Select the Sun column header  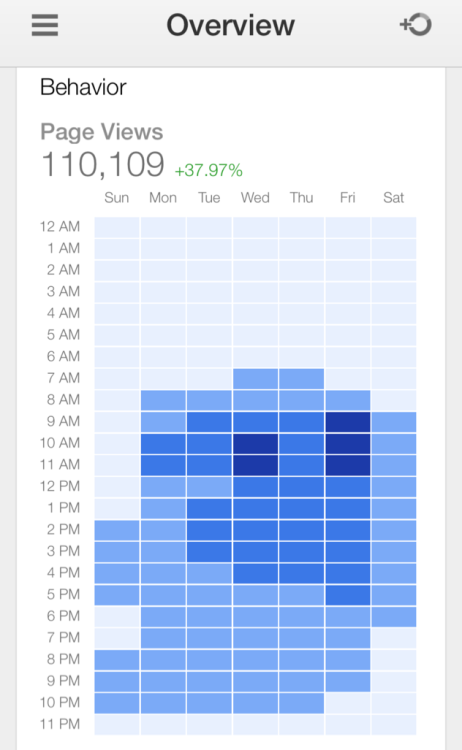[117, 198]
